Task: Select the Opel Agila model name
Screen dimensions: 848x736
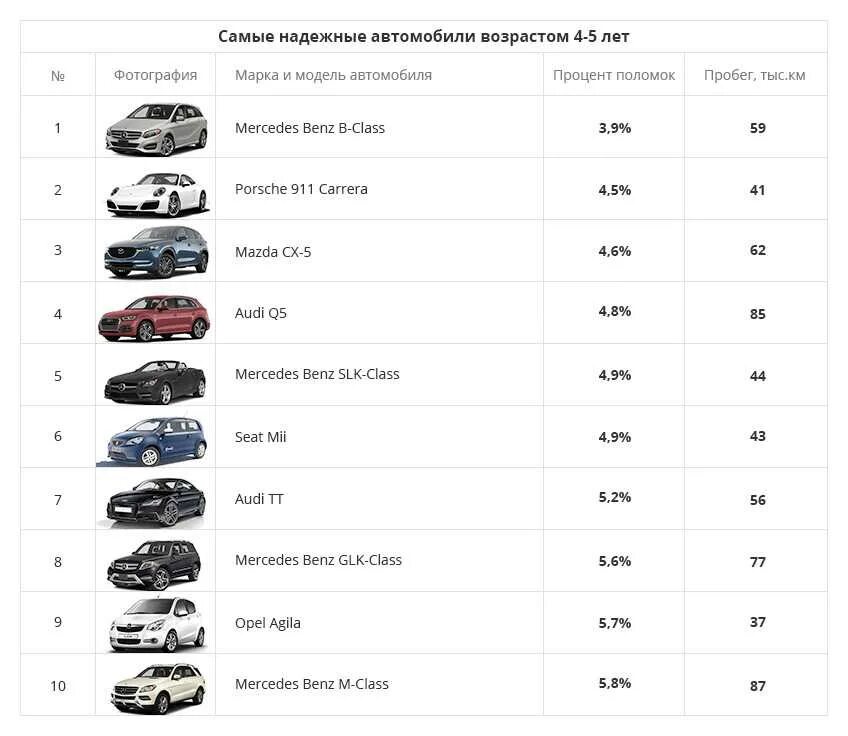Action: [x=268, y=623]
